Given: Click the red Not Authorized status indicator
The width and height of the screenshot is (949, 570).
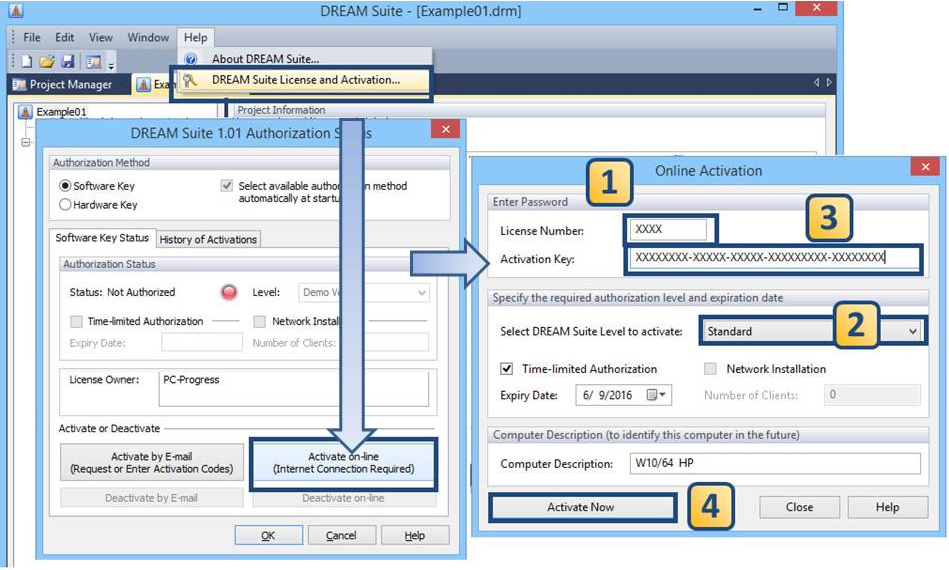Looking at the screenshot, I should [229, 292].
